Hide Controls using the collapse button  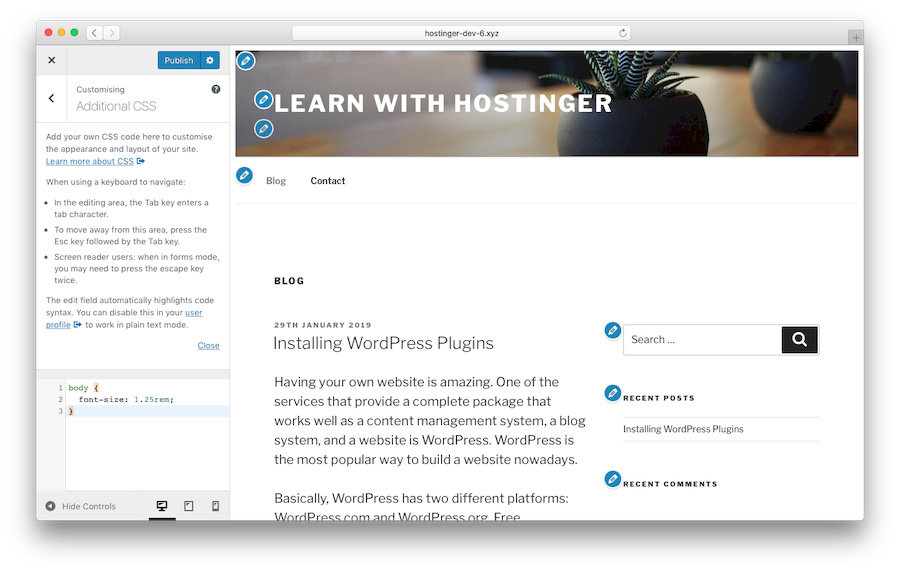click(80, 506)
